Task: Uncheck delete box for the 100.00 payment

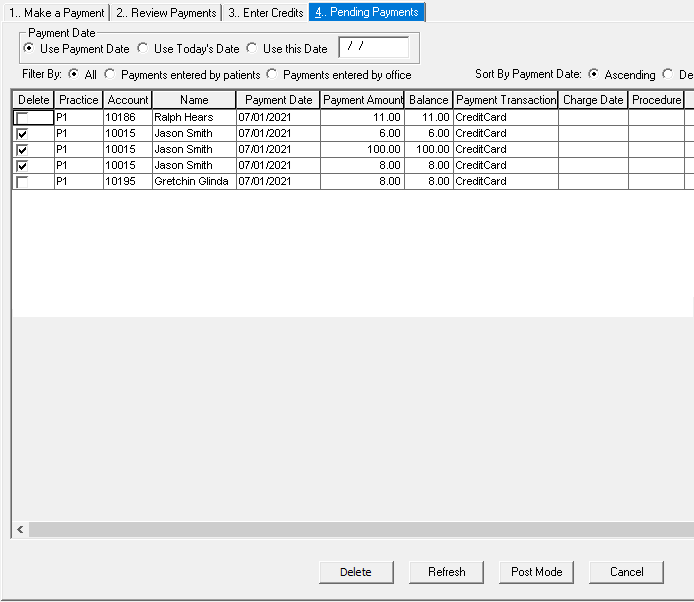Action: coord(22,150)
